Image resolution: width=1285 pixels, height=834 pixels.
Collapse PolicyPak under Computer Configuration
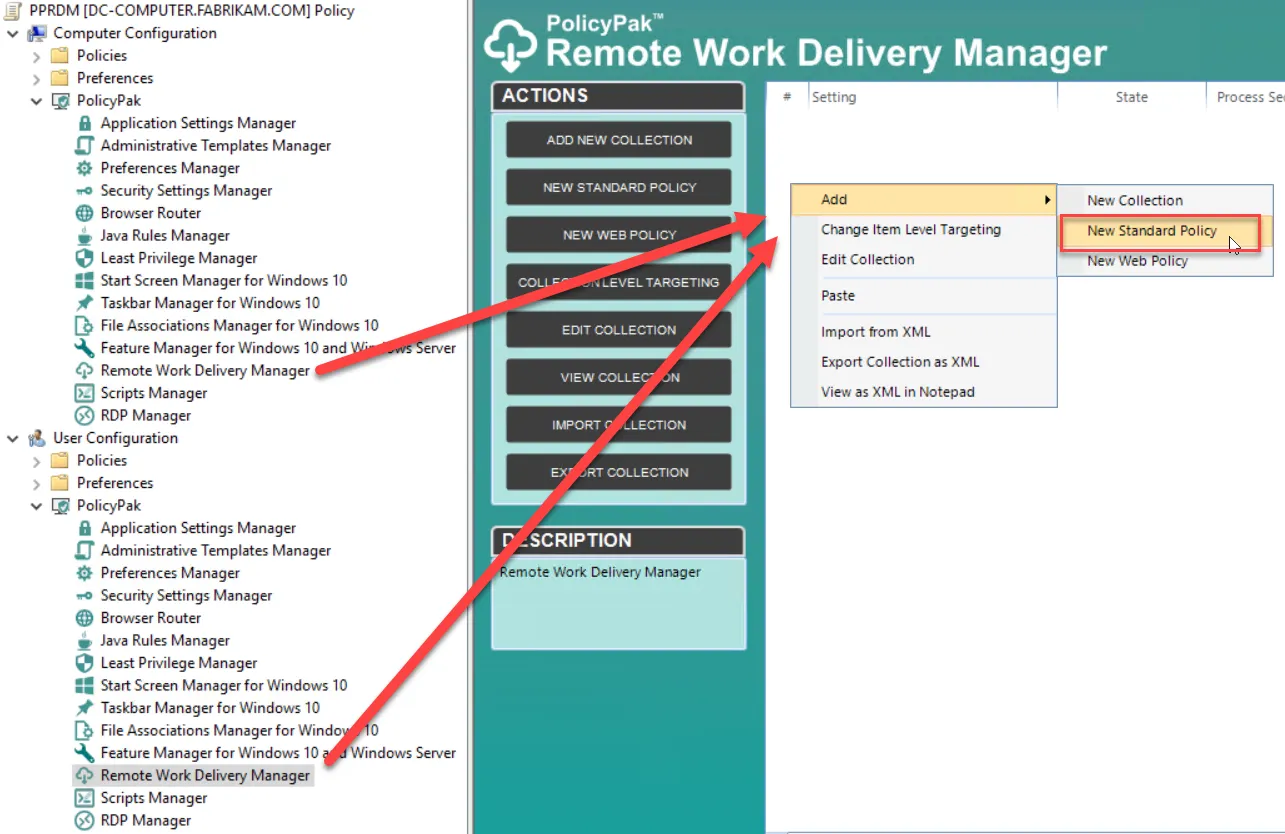click(x=37, y=101)
